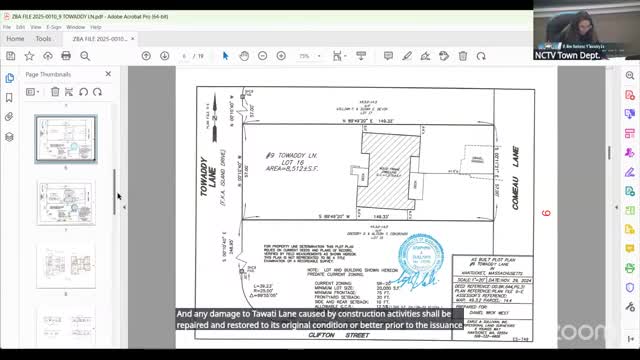
Task: Select the page 8 thumbnail
Action: [66, 266]
